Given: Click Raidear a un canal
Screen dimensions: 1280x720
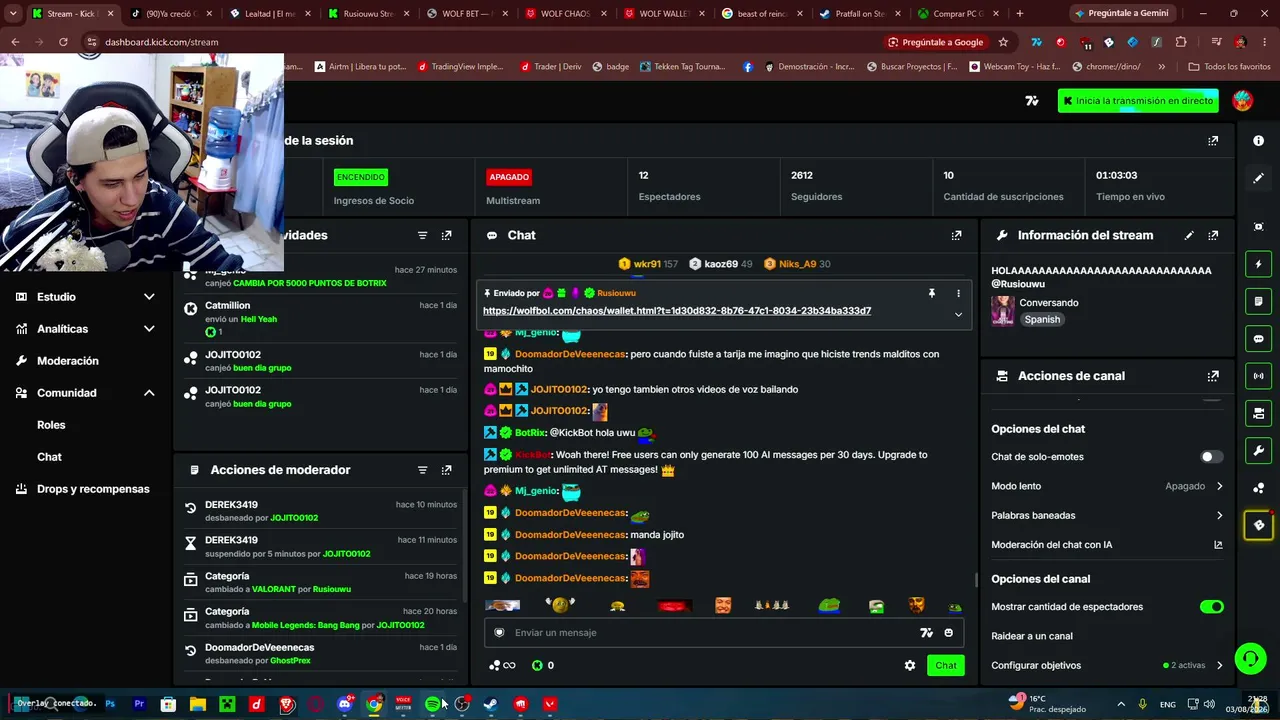Looking at the screenshot, I should coord(1032,636).
